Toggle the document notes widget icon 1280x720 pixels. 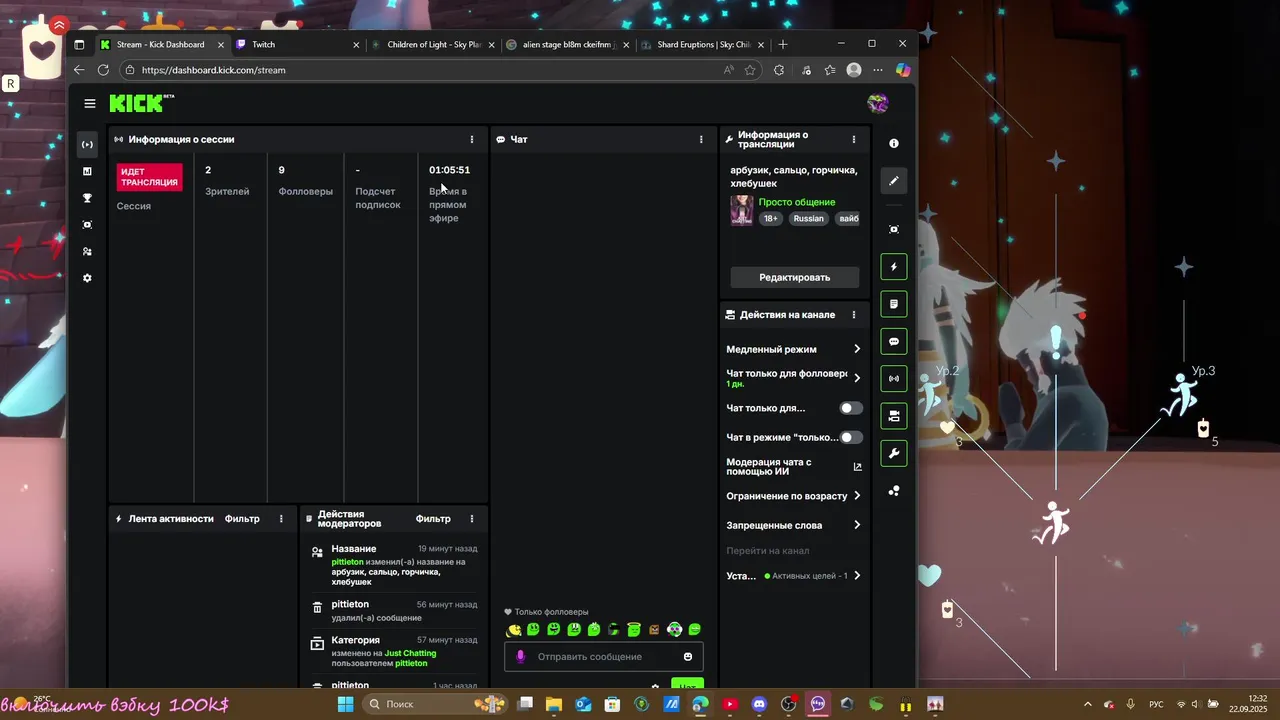click(x=894, y=304)
